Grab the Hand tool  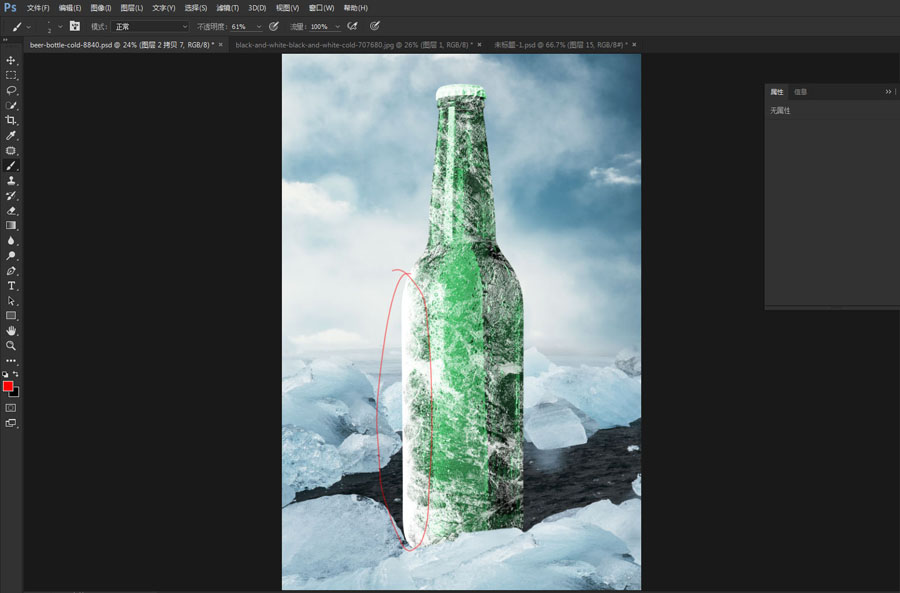[x=12, y=330]
